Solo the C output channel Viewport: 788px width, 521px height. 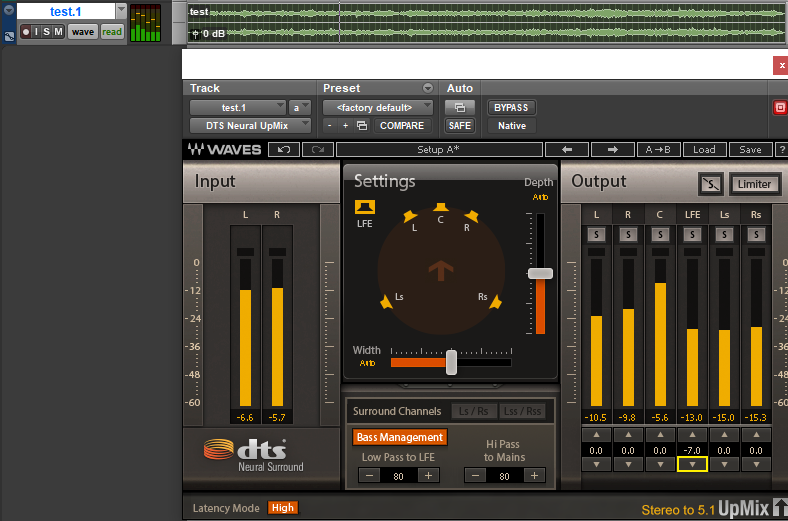click(660, 234)
